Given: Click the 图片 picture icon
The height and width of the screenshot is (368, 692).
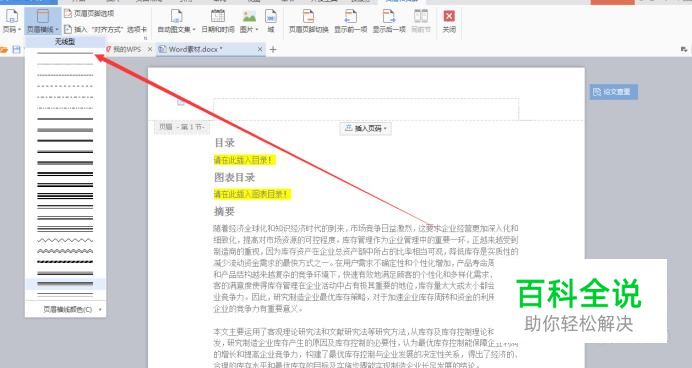Looking at the screenshot, I should tap(249, 17).
